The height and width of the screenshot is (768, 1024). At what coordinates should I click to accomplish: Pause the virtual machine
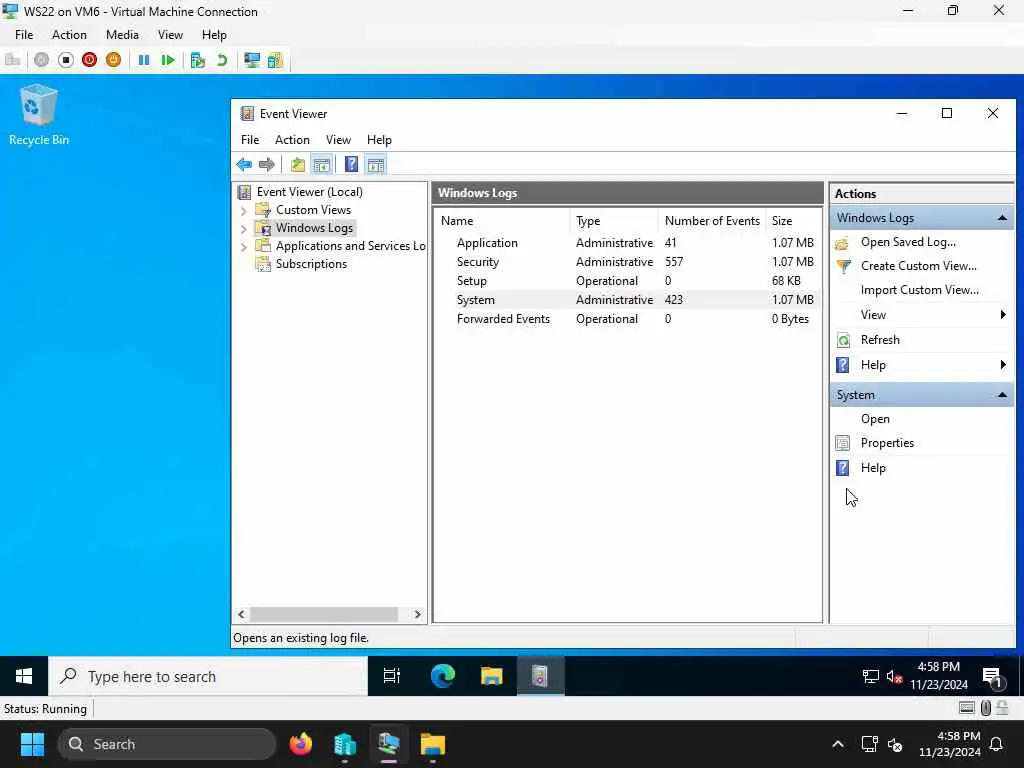[x=144, y=60]
